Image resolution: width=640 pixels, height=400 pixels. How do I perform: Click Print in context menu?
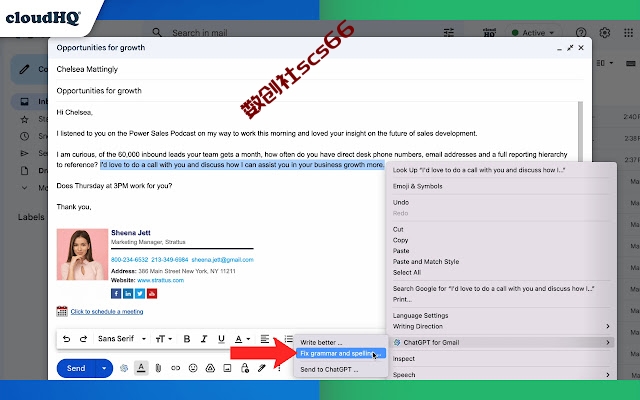(402, 299)
